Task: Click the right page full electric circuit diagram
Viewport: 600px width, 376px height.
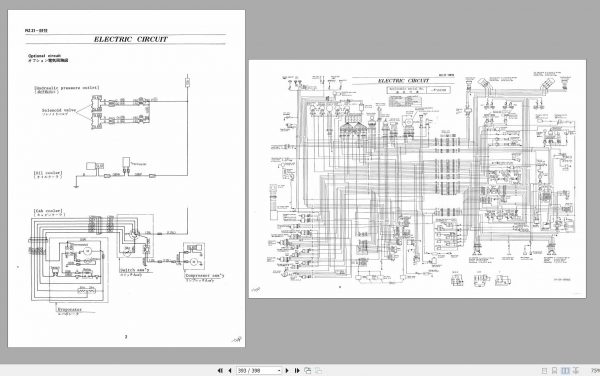Action: click(417, 179)
